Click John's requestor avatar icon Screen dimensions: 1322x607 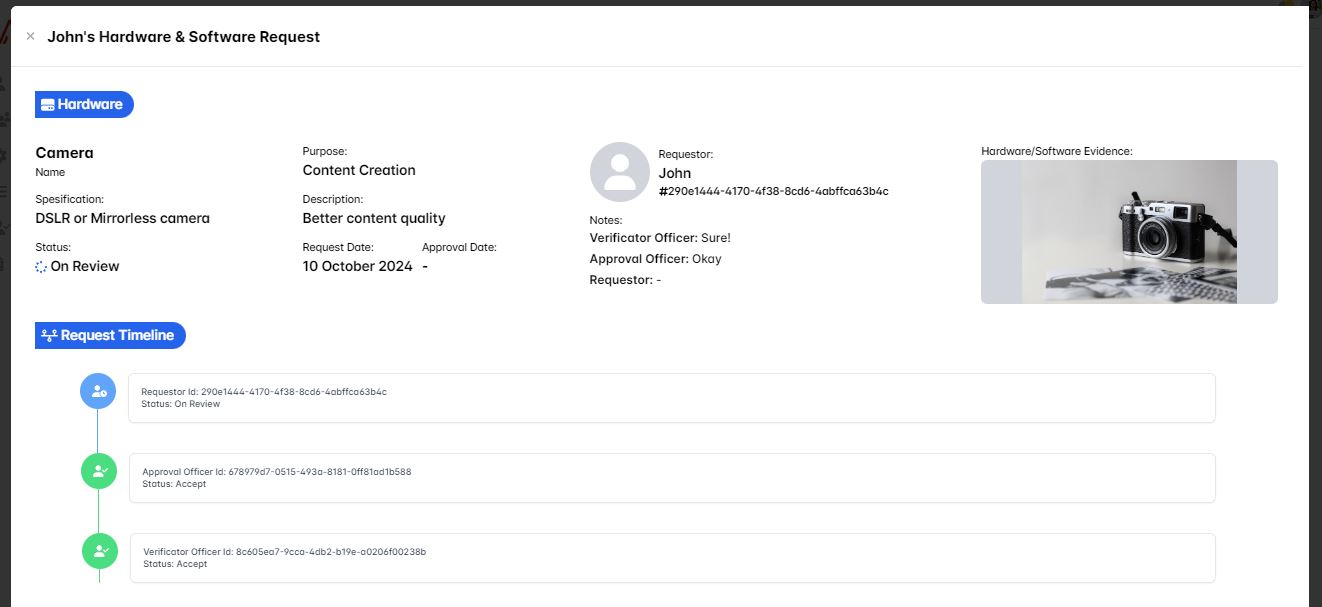(x=619, y=172)
